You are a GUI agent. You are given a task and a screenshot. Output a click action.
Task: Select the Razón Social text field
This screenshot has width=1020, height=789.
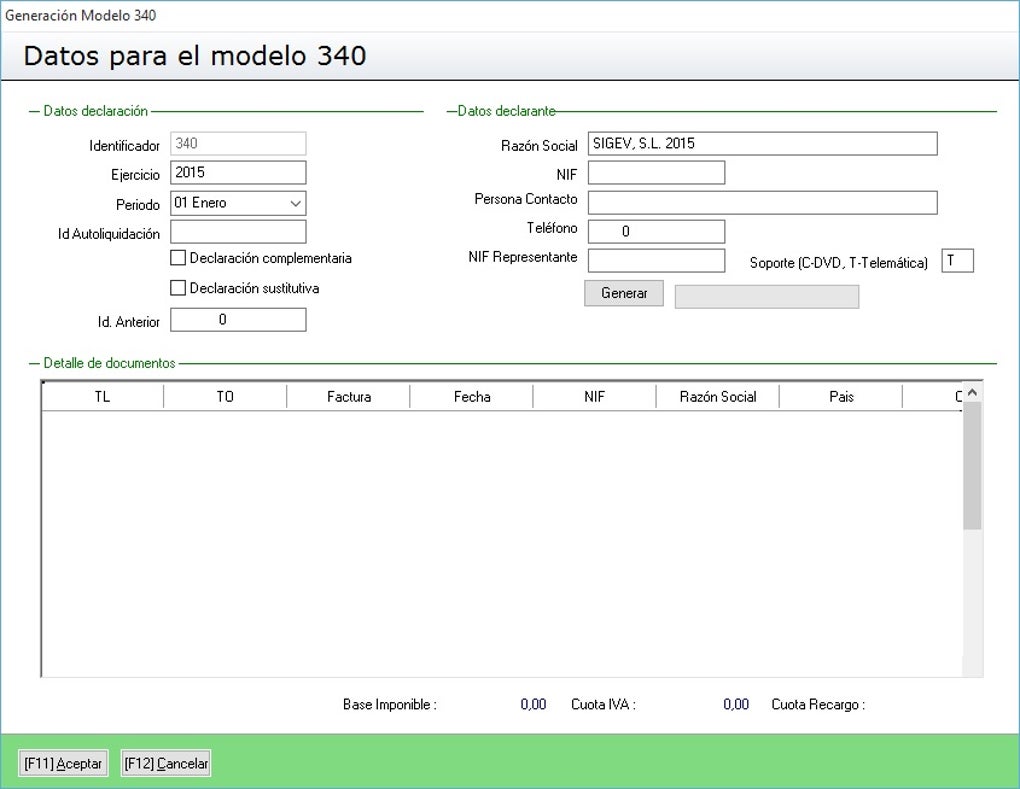tap(762, 144)
